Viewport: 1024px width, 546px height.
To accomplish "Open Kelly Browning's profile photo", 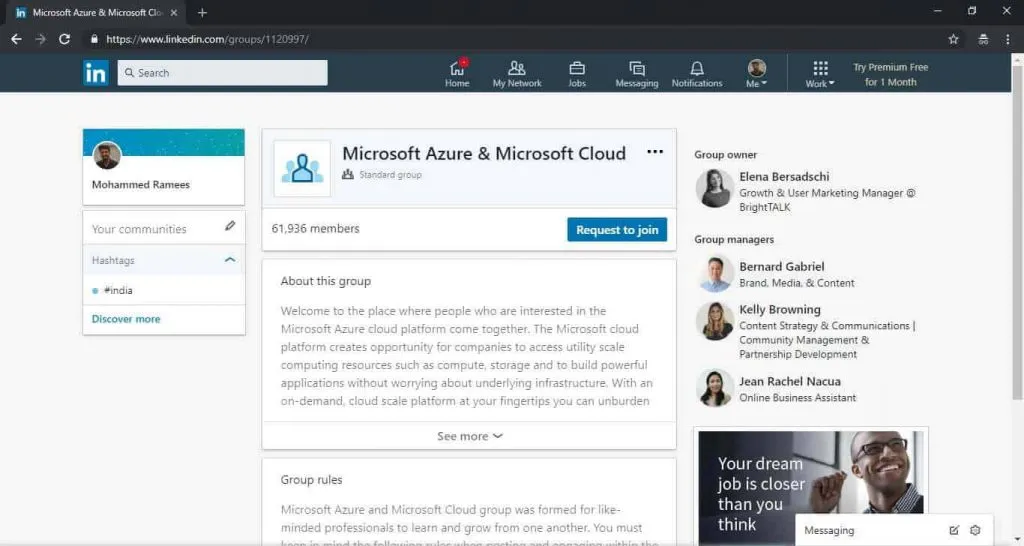I will [x=714, y=321].
